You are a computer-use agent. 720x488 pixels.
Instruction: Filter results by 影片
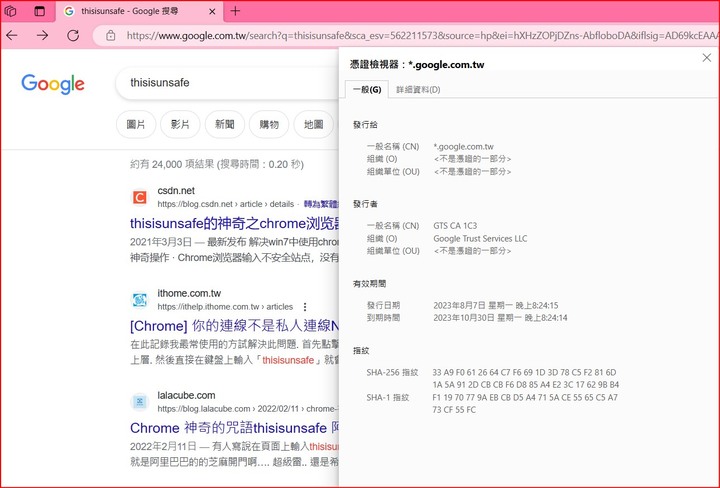pos(180,125)
